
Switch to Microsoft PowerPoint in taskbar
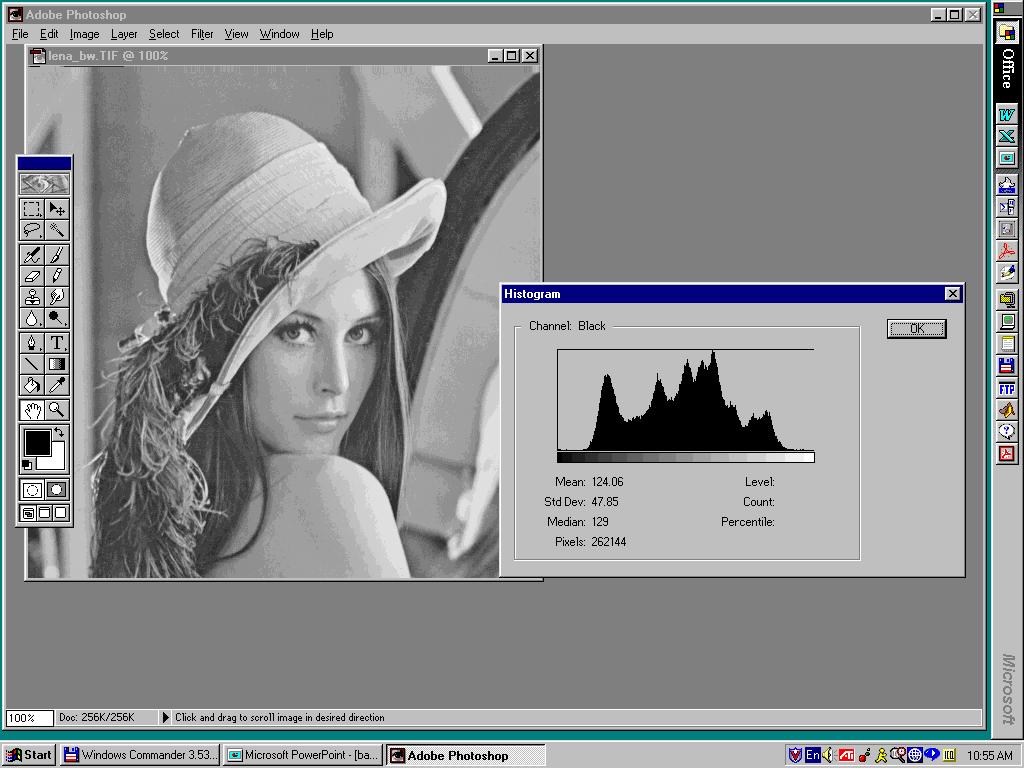(303, 755)
